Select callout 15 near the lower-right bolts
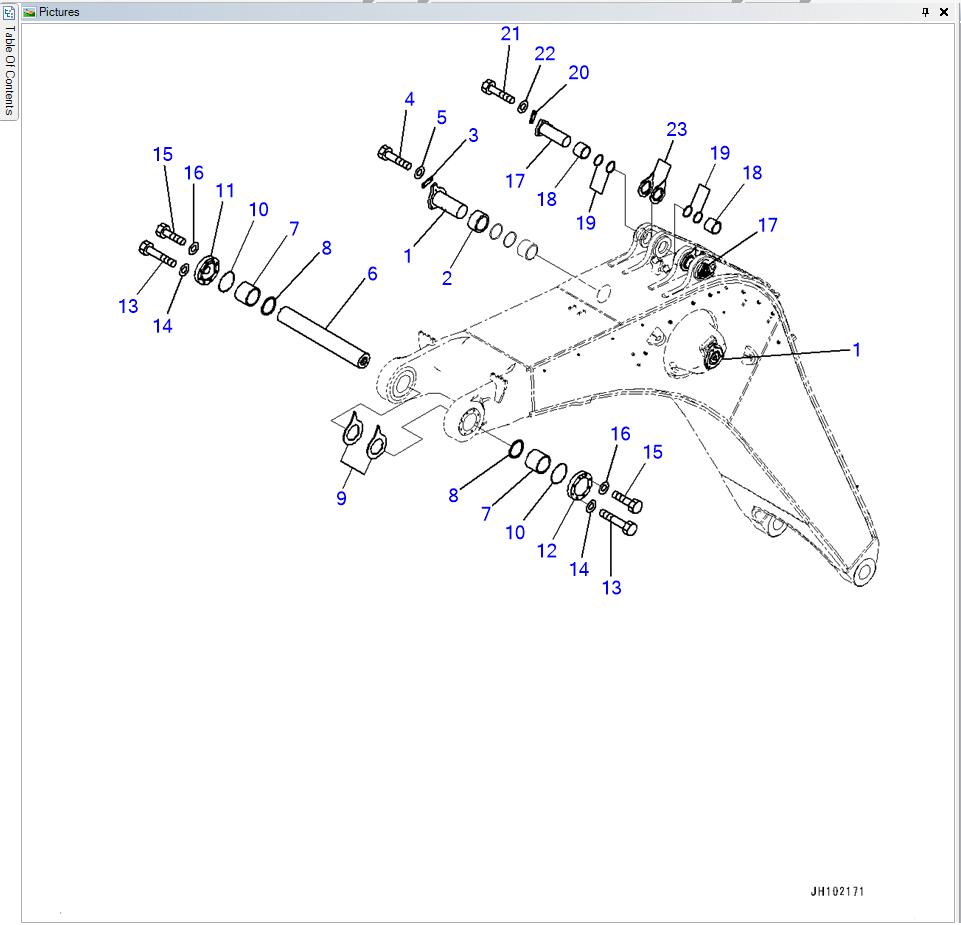 click(x=653, y=452)
